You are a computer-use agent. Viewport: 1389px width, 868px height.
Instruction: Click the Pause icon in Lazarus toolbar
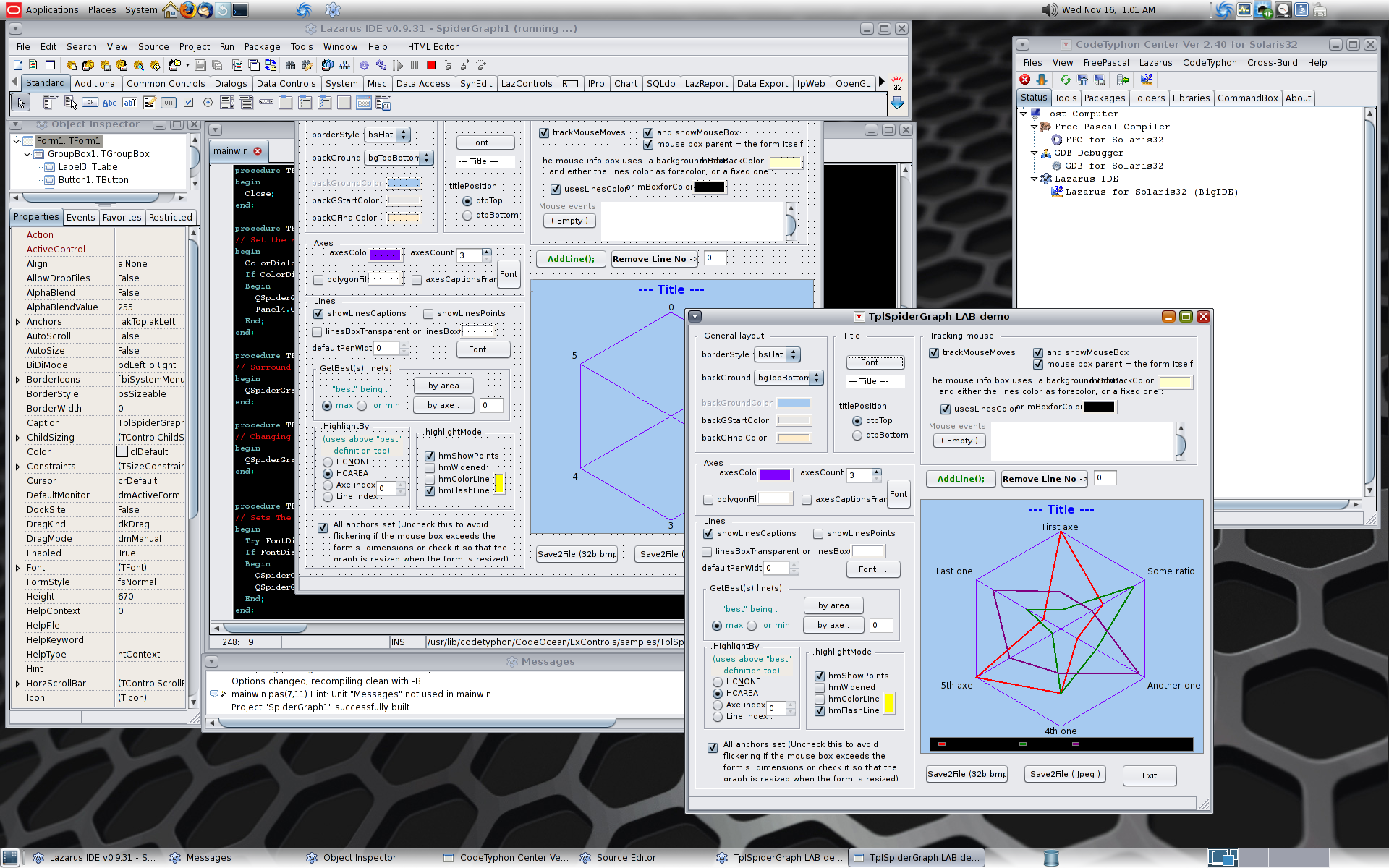pyautogui.click(x=415, y=65)
